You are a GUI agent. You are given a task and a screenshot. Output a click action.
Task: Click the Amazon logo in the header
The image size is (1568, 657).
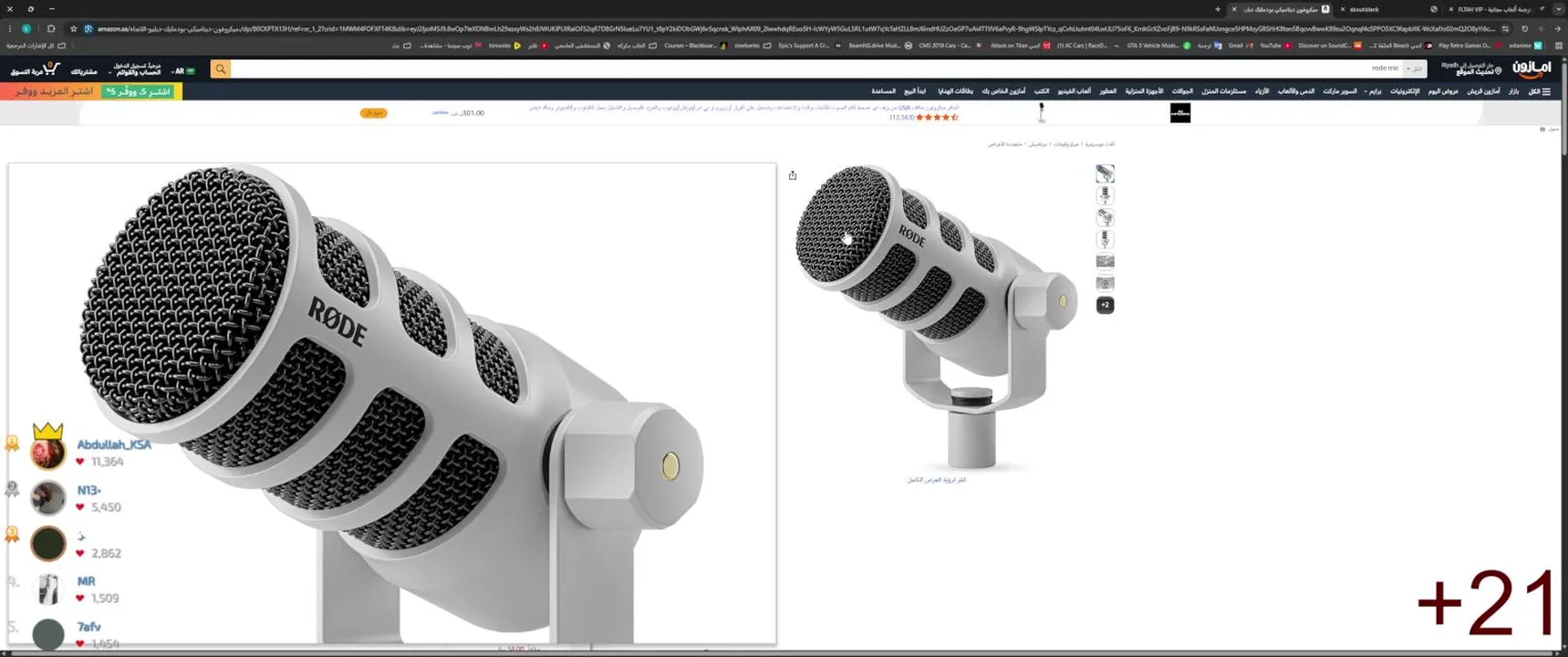(x=1532, y=68)
